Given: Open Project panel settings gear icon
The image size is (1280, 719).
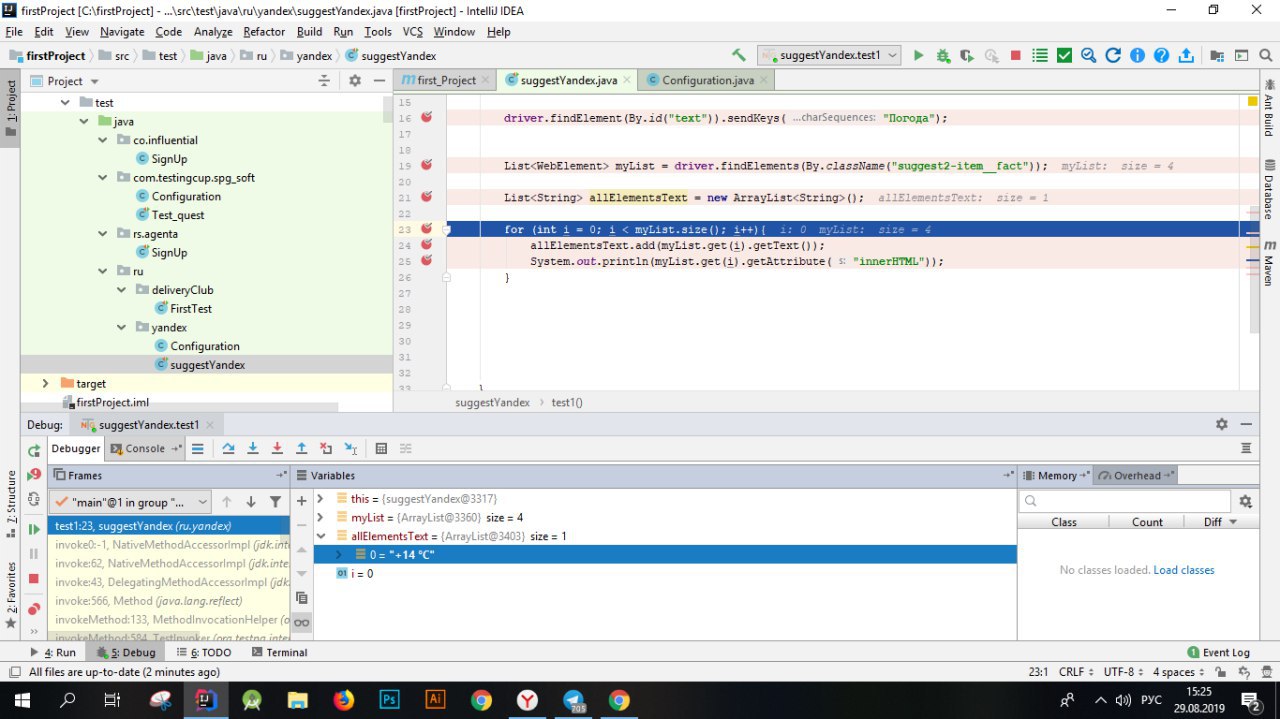Looking at the screenshot, I should [x=354, y=81].
